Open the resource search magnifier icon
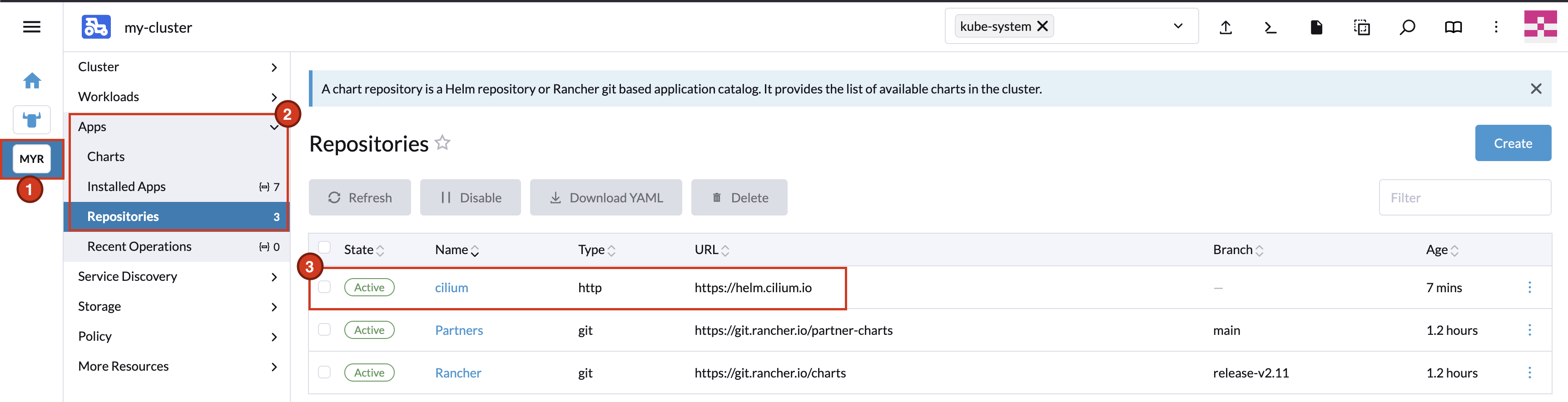Screen dimensions: 1568x402 [x=1407, y=27]
